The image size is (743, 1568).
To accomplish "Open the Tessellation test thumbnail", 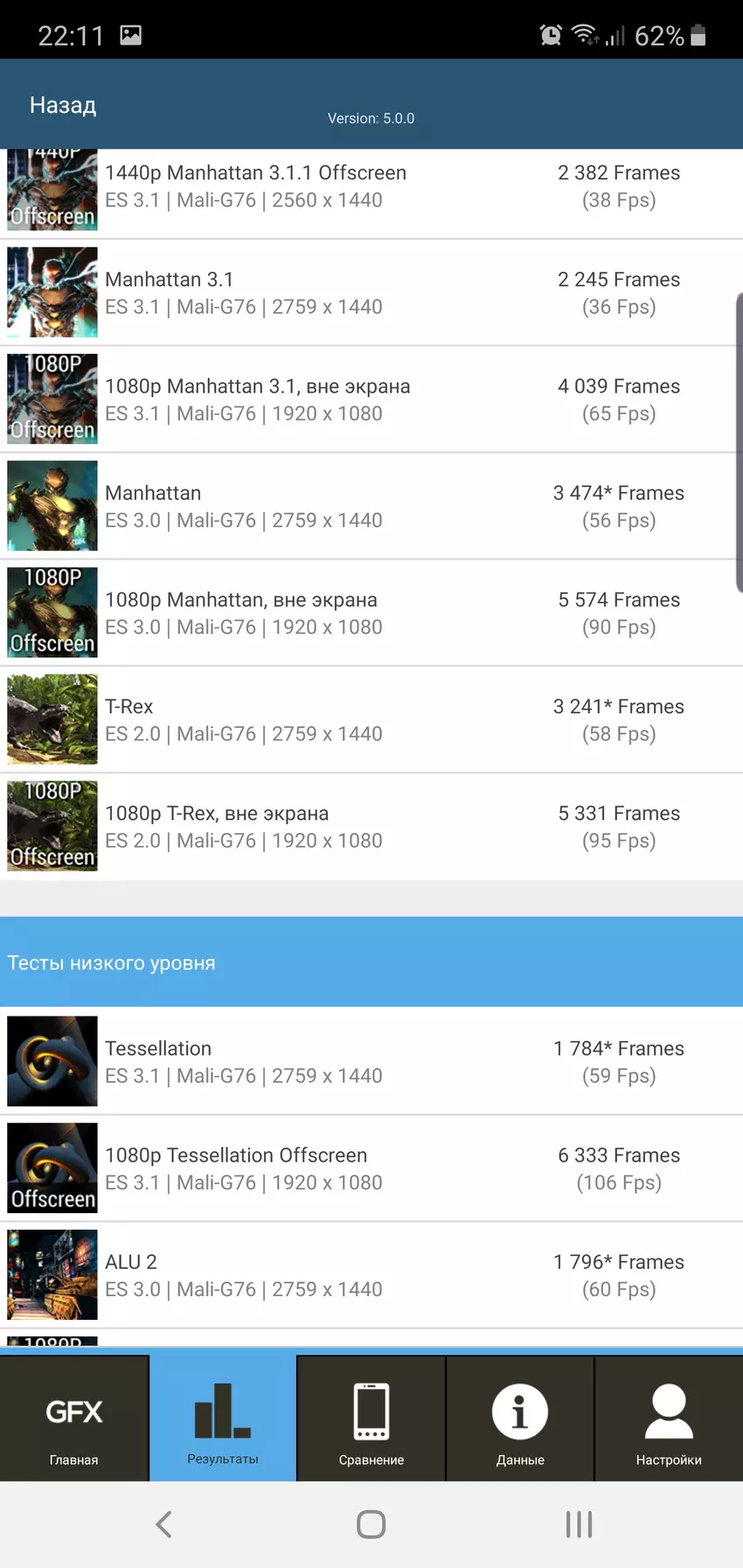I will click(52, 1061).
